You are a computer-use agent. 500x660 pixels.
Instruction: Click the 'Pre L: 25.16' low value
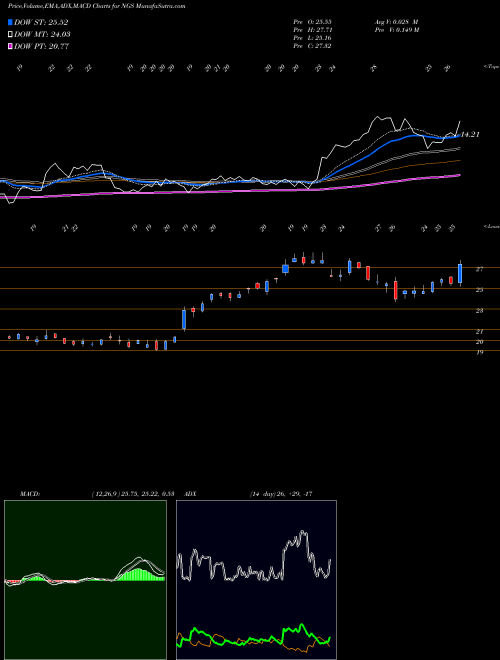312,38
